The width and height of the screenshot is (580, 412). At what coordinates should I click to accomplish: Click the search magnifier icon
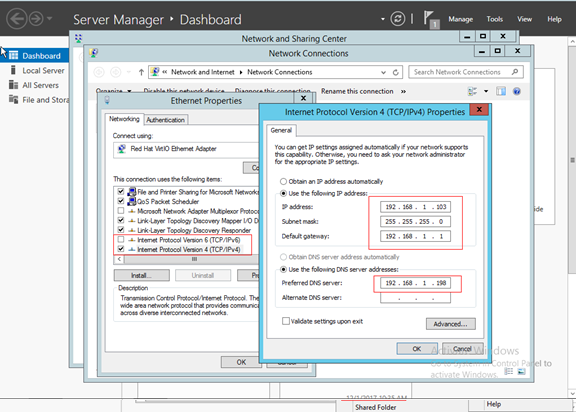515,72
